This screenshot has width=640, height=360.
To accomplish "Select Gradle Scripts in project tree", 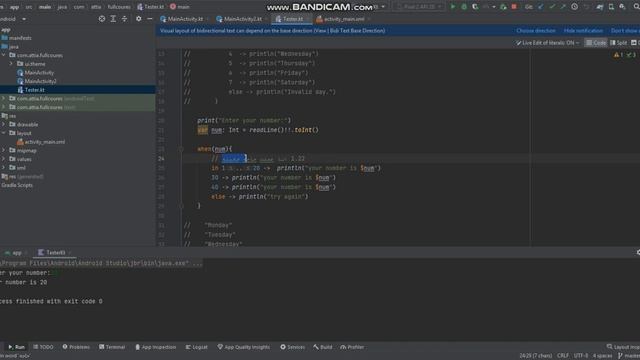I will tap(17, 185).
